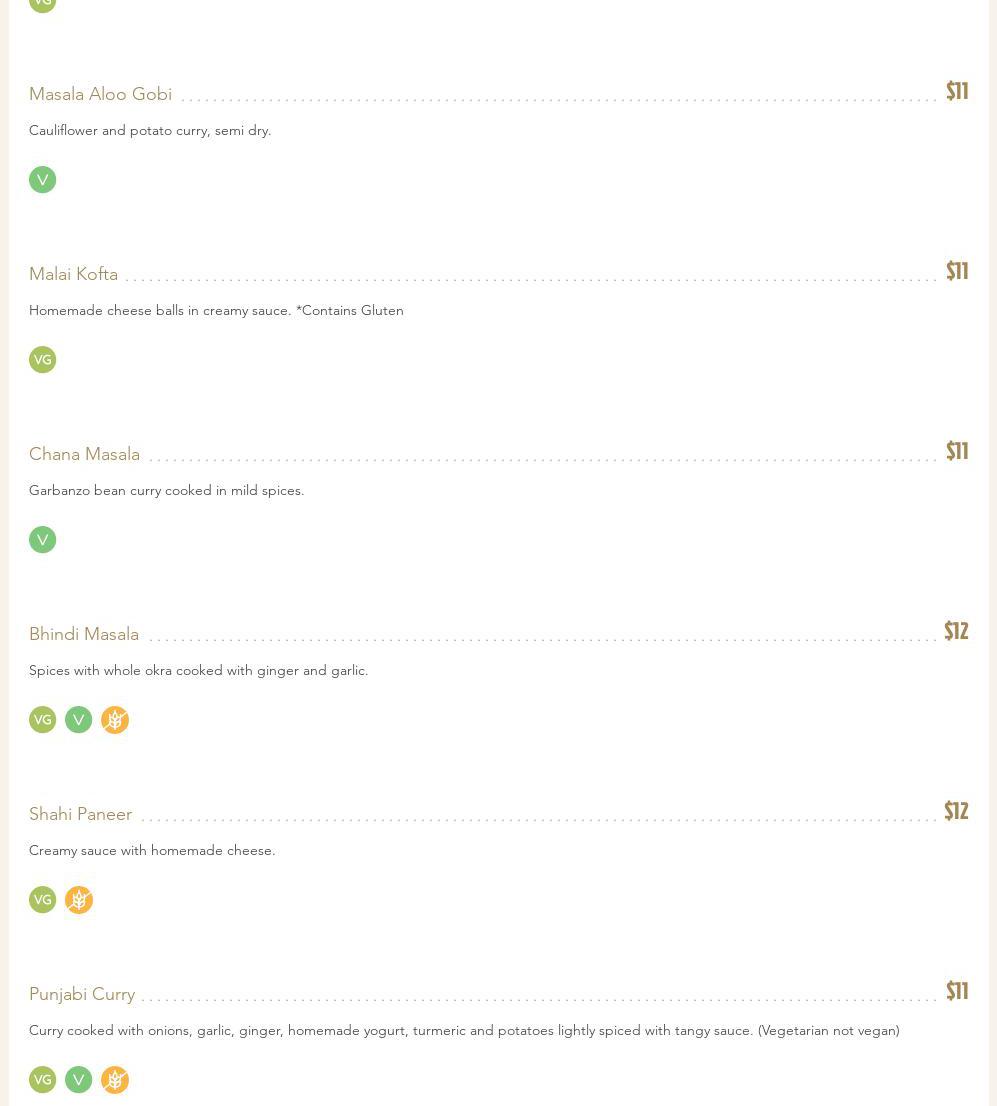Click the vegetarian VG icon under Malai Kofta
The image size is (997, 1106).
[42, 360]
